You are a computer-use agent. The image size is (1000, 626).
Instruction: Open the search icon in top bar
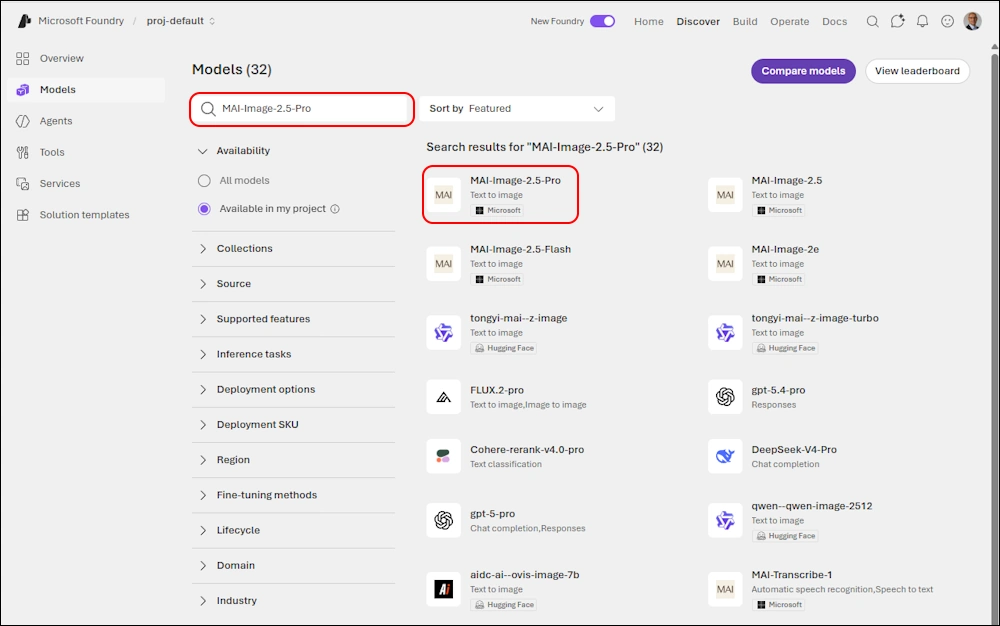pos(872,21)
